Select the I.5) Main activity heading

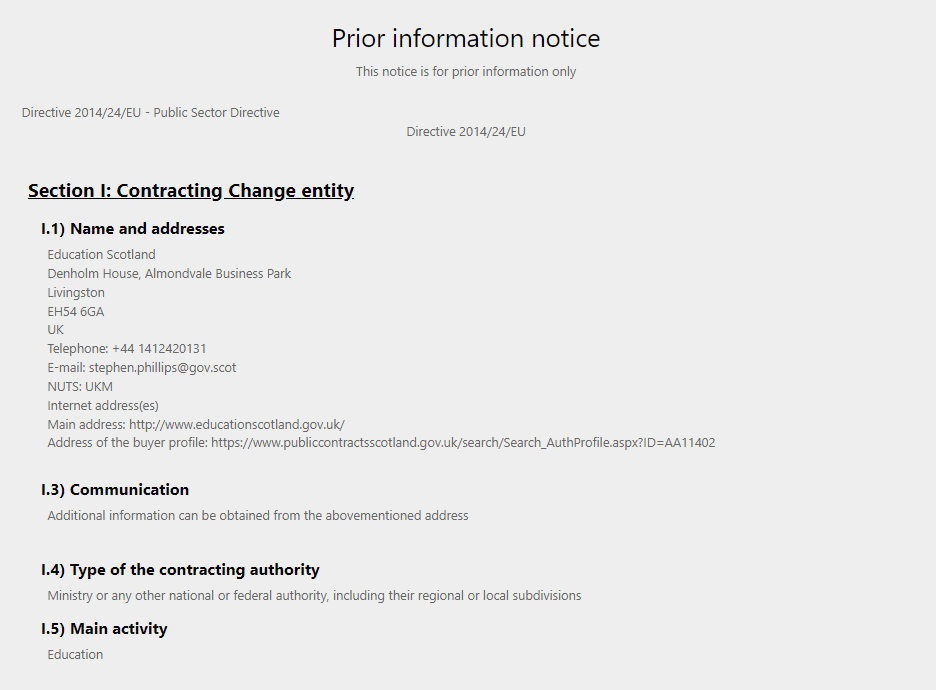pyautogui.click(x=104, y=629)
